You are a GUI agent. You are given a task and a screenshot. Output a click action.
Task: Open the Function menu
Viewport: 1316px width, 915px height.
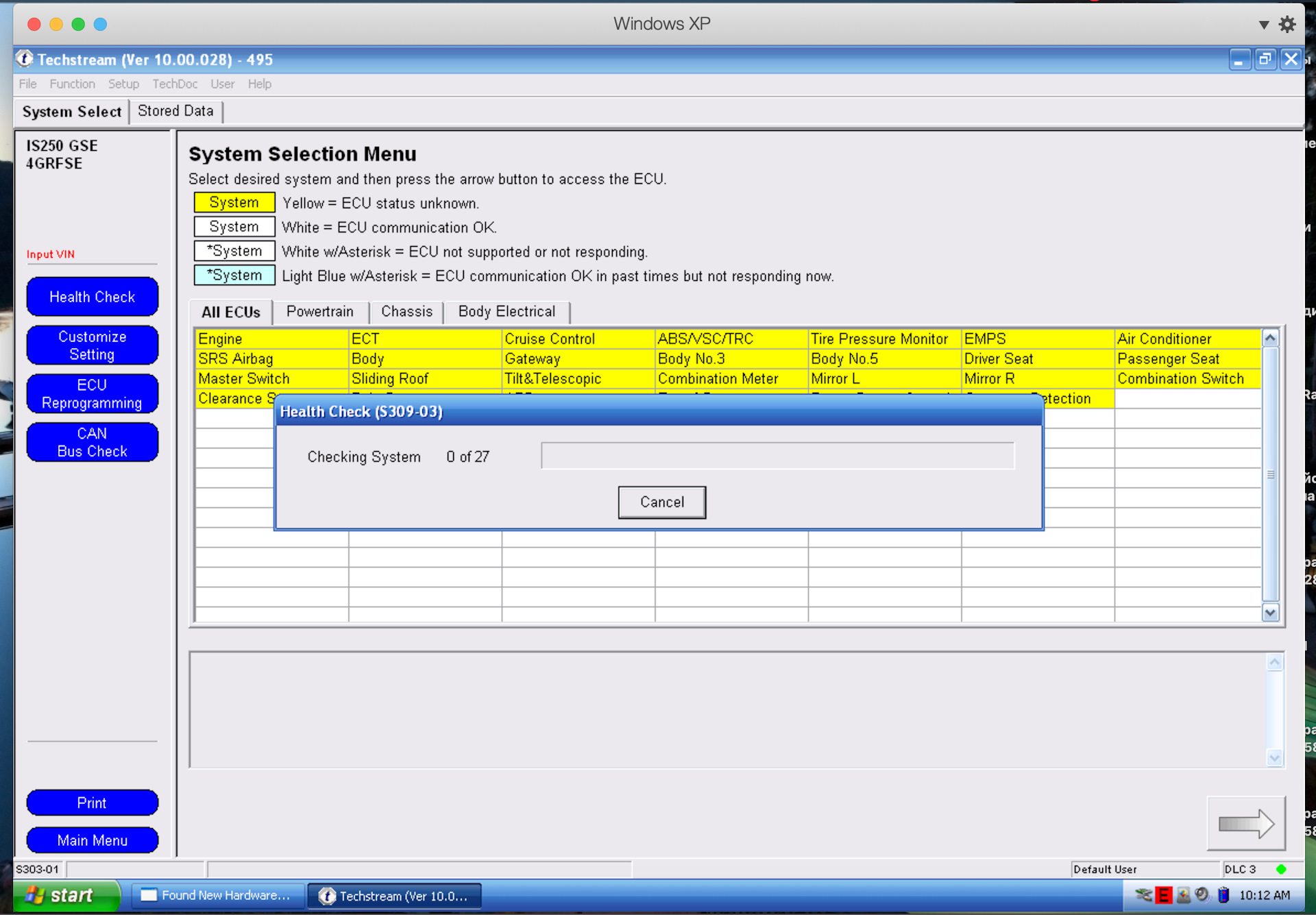coord(72,84)
